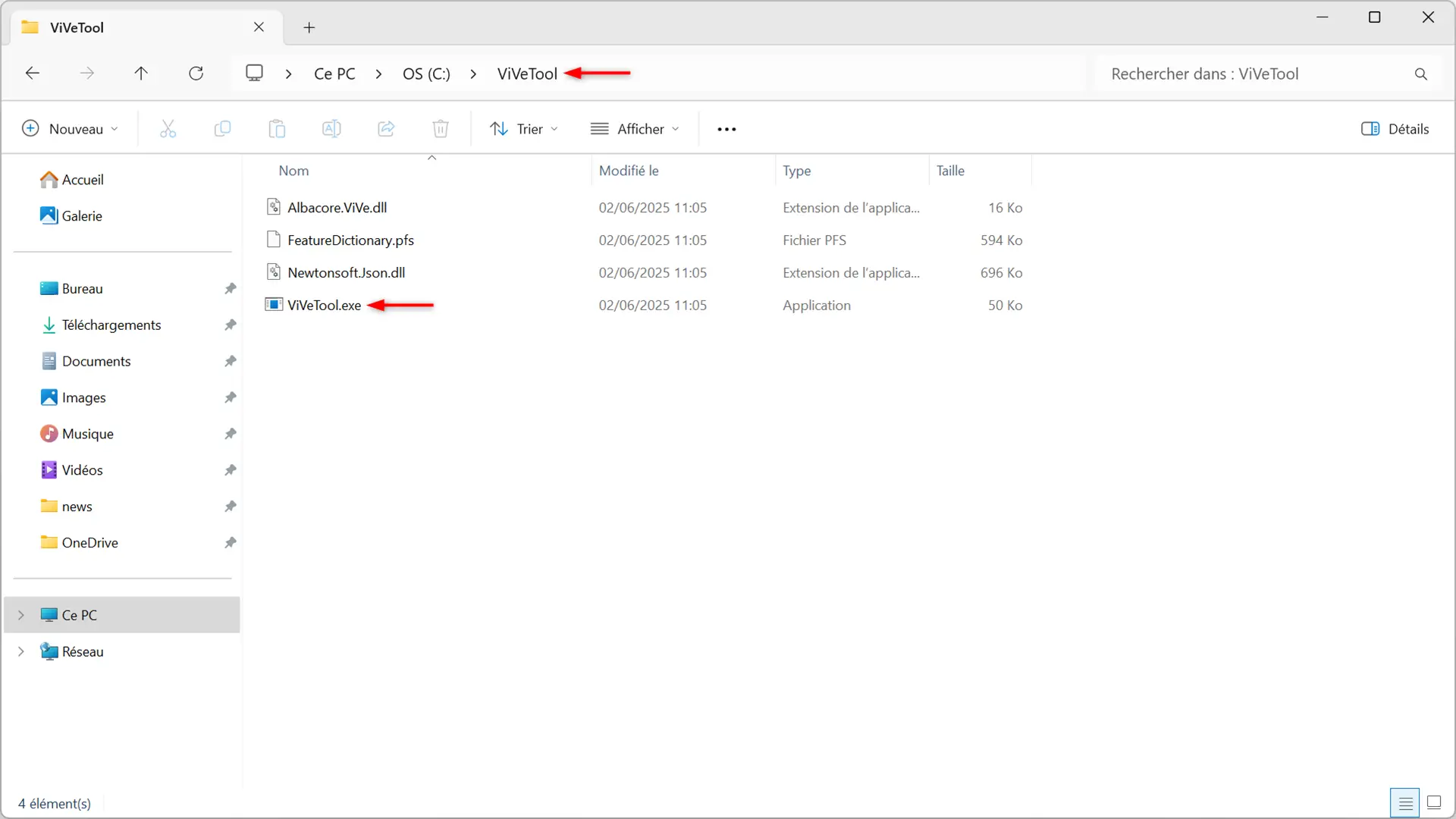This screenshot has height=819, width=1456.
Task: Click the monitor icon in the address bar
Action: click(254, 74)
